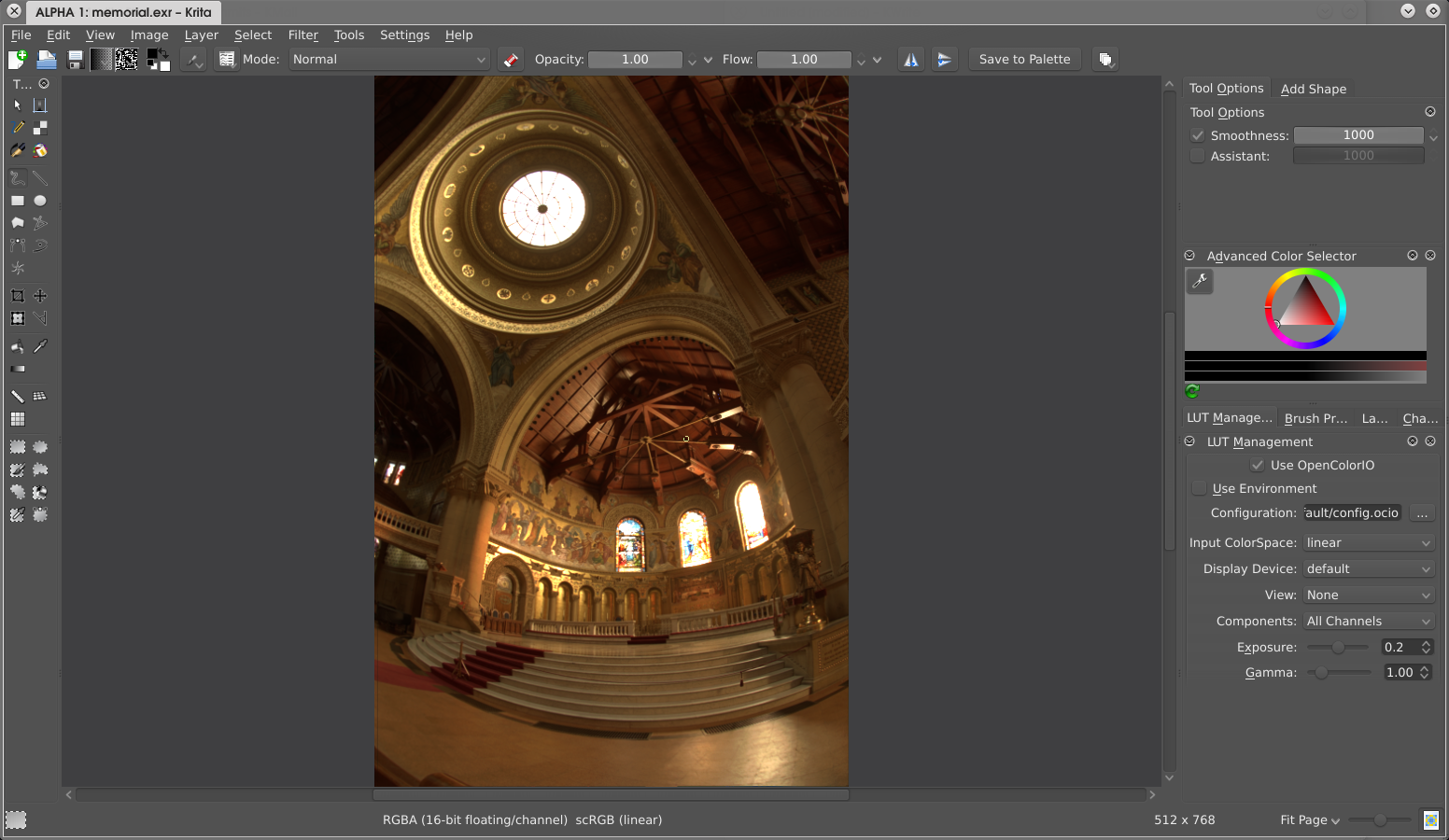Click the Exposure slider

pyautogui.click(x=1337, y=648)
